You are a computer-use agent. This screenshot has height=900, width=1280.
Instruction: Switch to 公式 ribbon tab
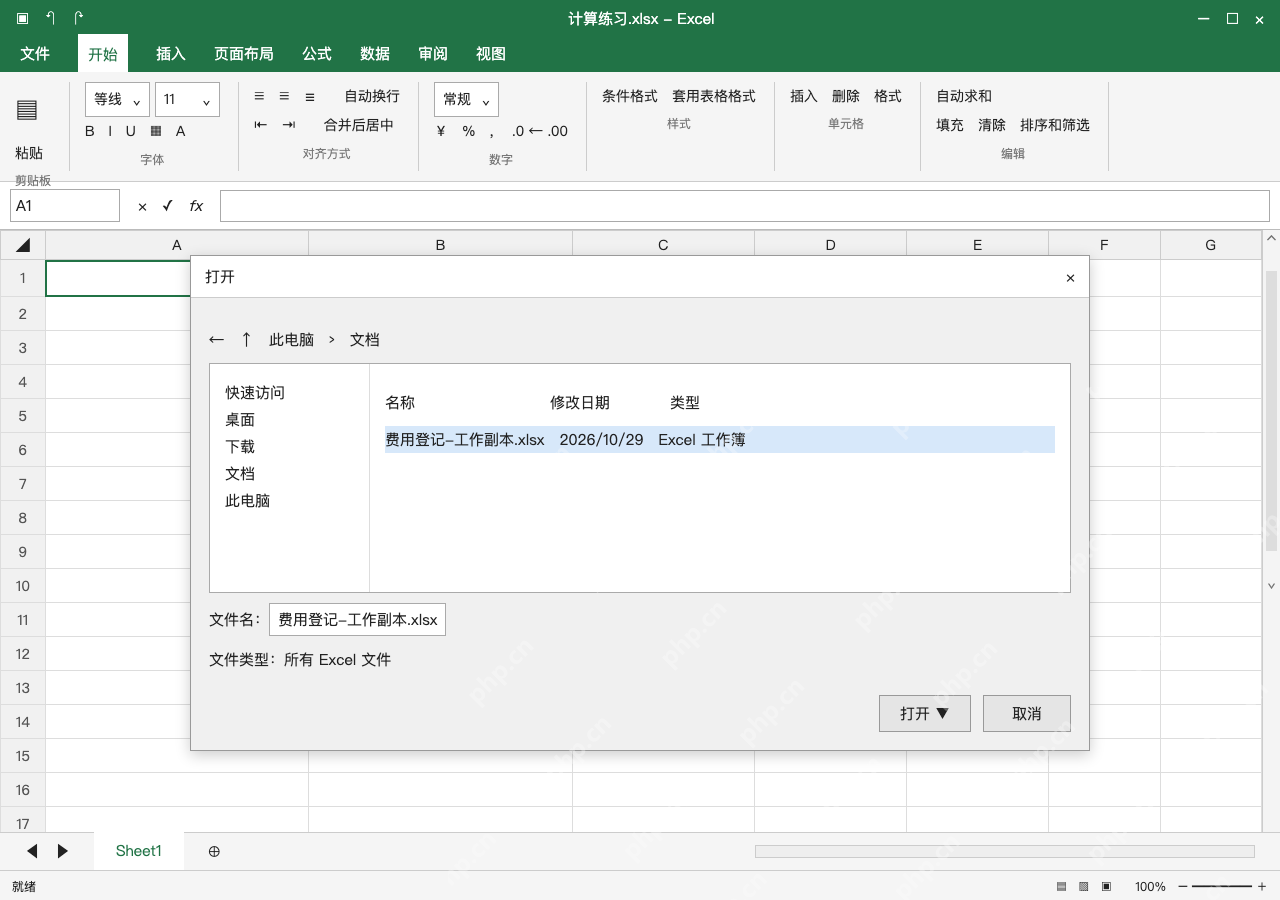pos(317,54)
